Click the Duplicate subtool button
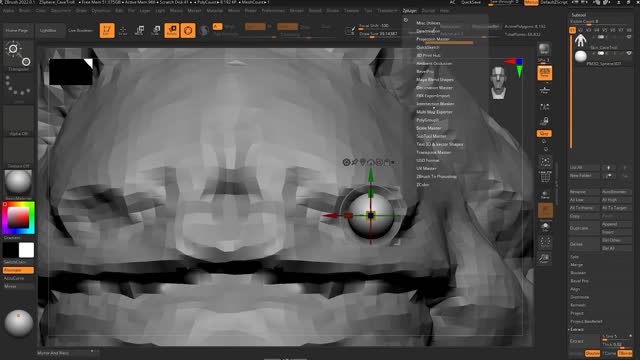This screenshot has width=640, height=360. coord(584,228)
